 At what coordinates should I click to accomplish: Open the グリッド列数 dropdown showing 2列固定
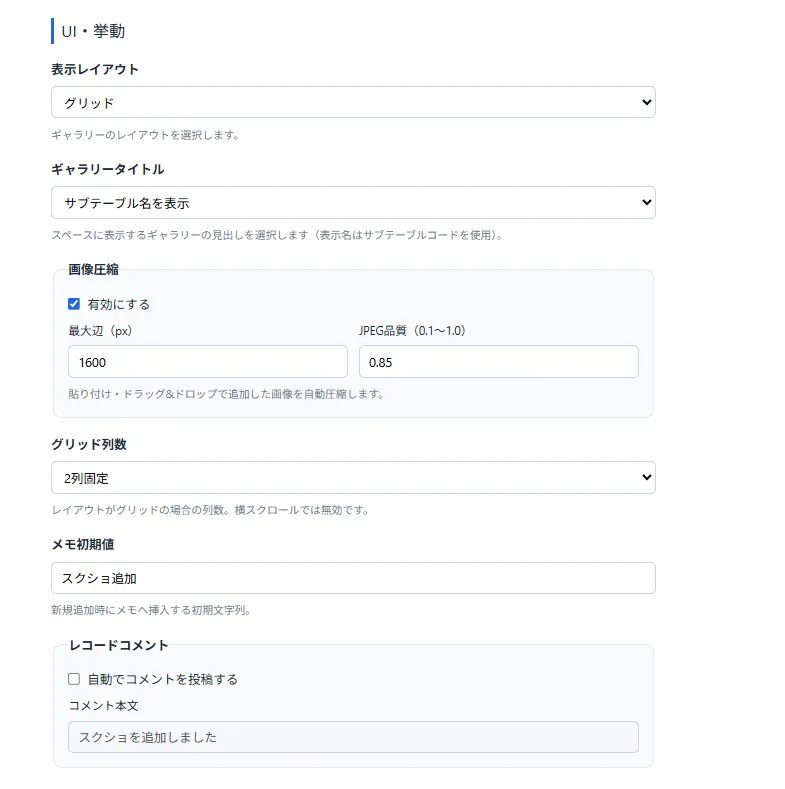tap(353, 478)
